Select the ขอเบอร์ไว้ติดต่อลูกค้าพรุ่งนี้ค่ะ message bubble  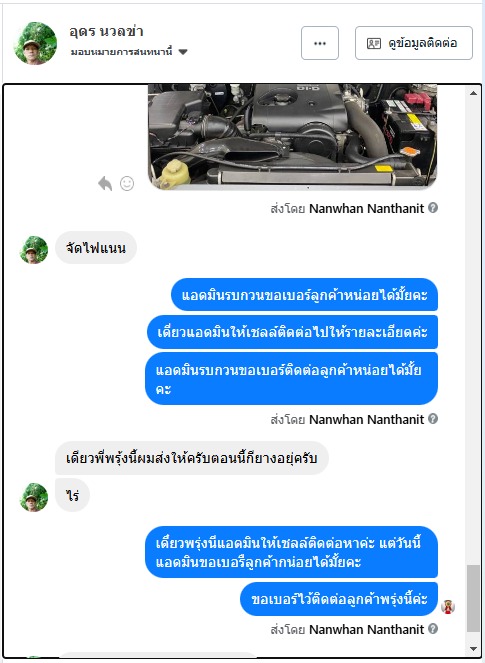(x=339, y=599)
